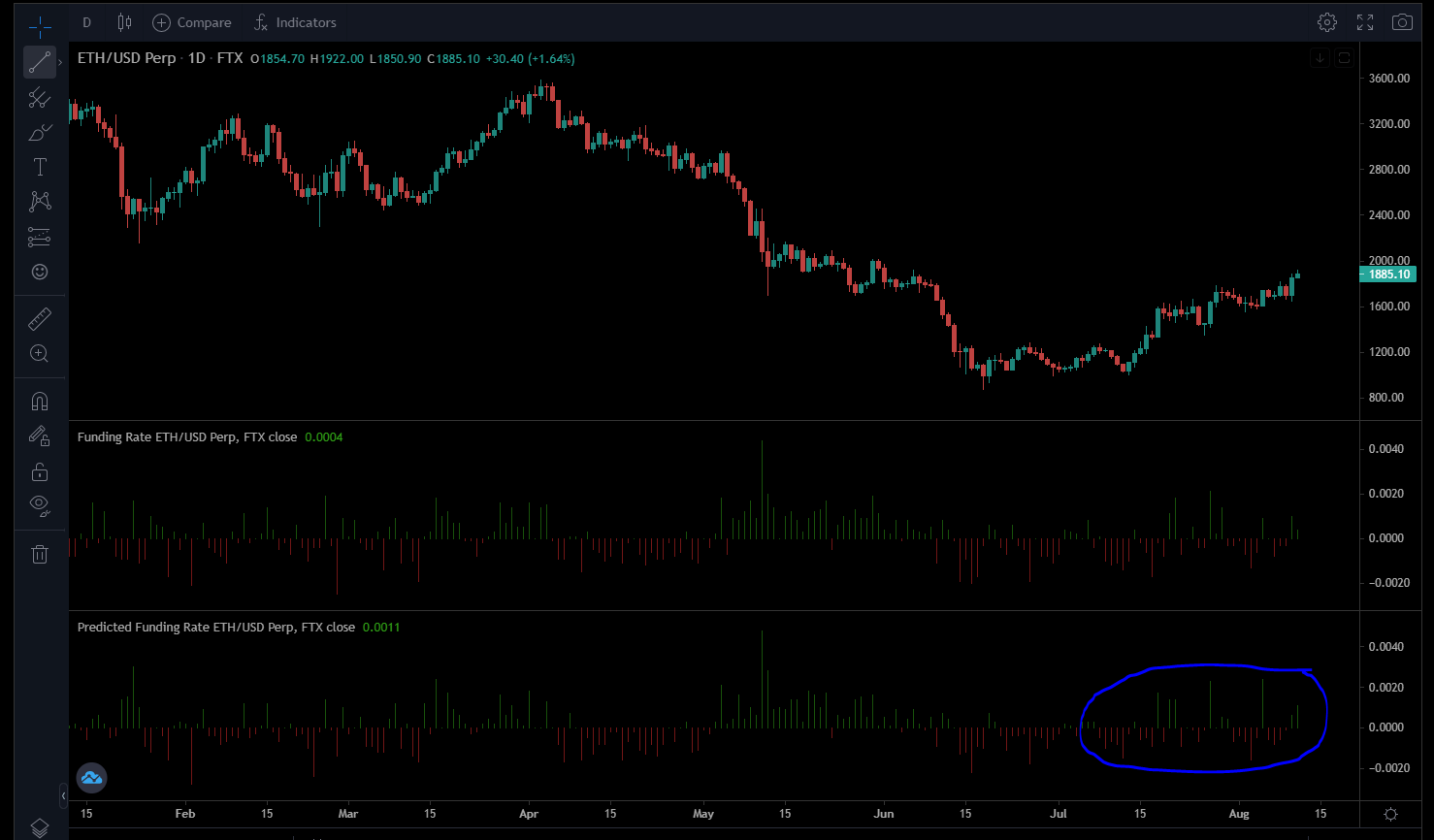Select the crosshair cursor tool

40,24
